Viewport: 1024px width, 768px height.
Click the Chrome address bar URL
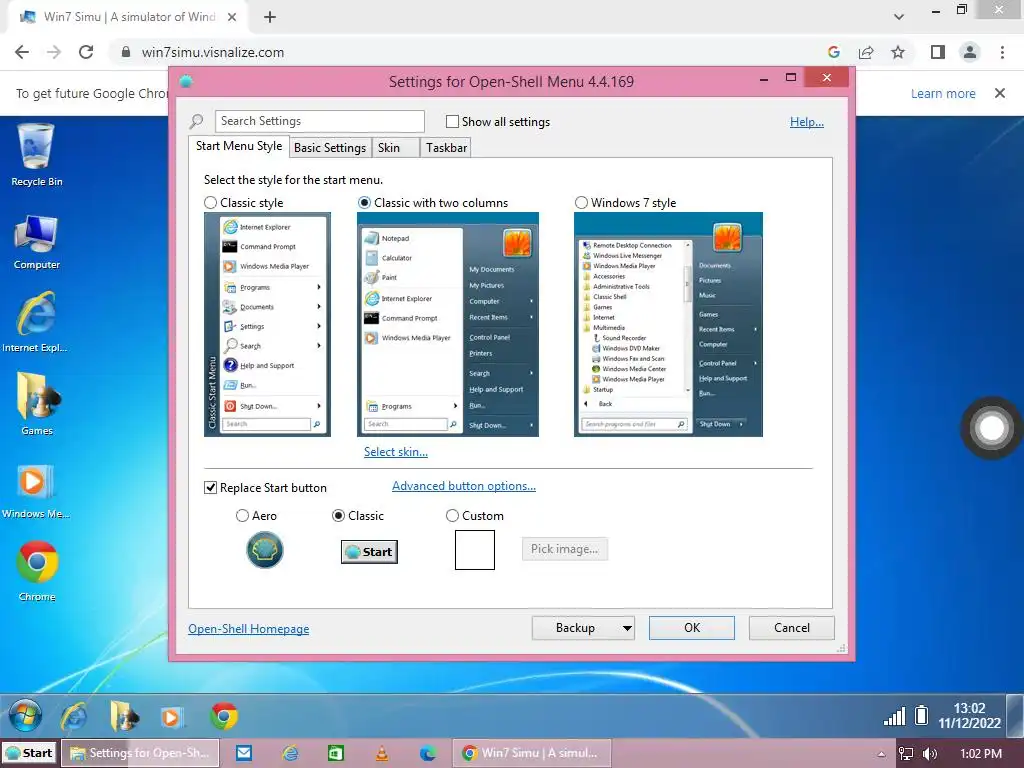[x=213, y=52]
